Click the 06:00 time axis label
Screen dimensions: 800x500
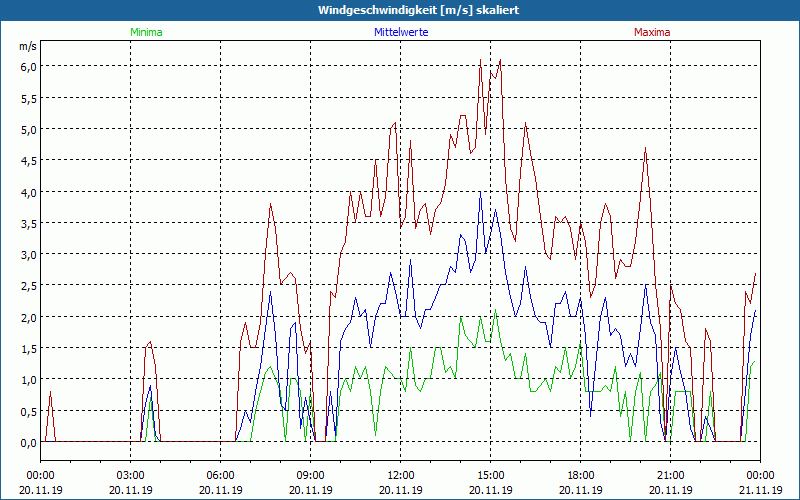point(221,475)
